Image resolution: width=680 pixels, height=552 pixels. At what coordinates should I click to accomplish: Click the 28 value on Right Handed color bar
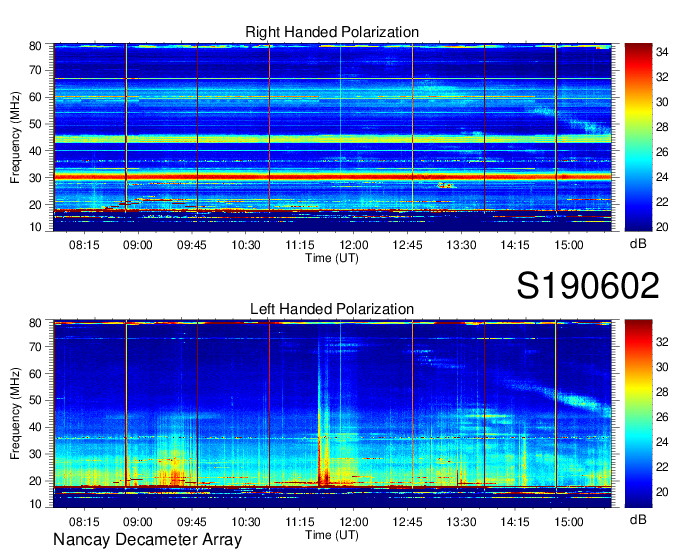[662, 127]
